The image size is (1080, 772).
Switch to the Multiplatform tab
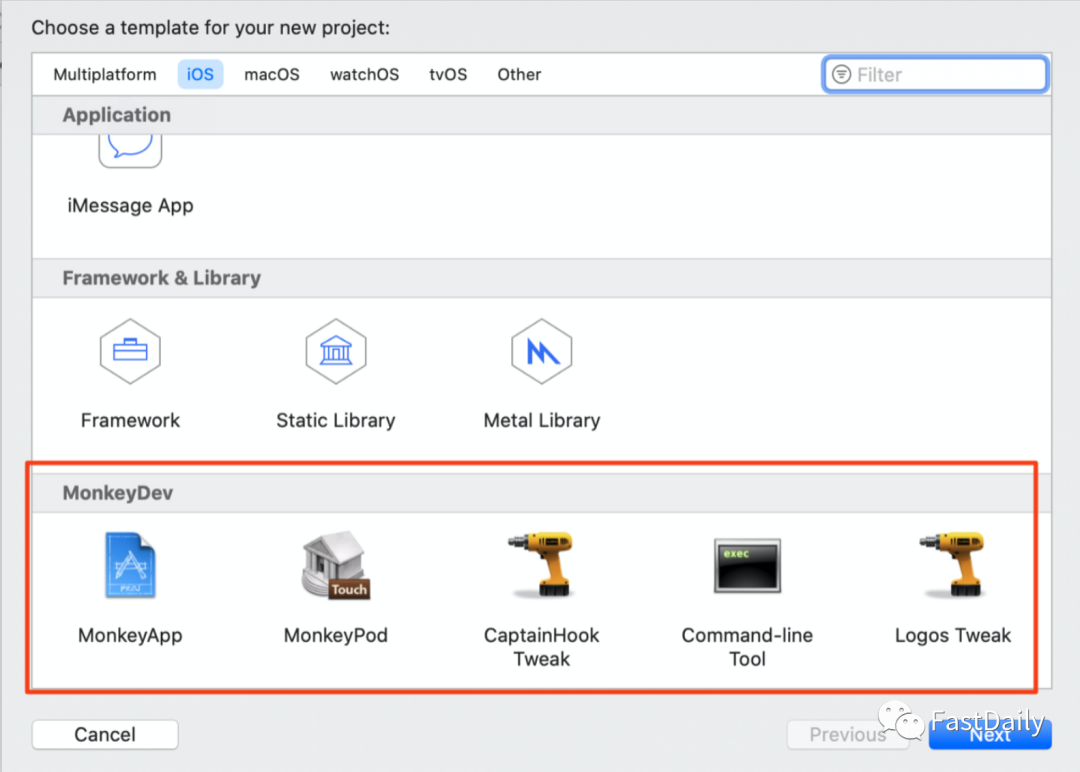pyautogui.click(x=105, y=74)
